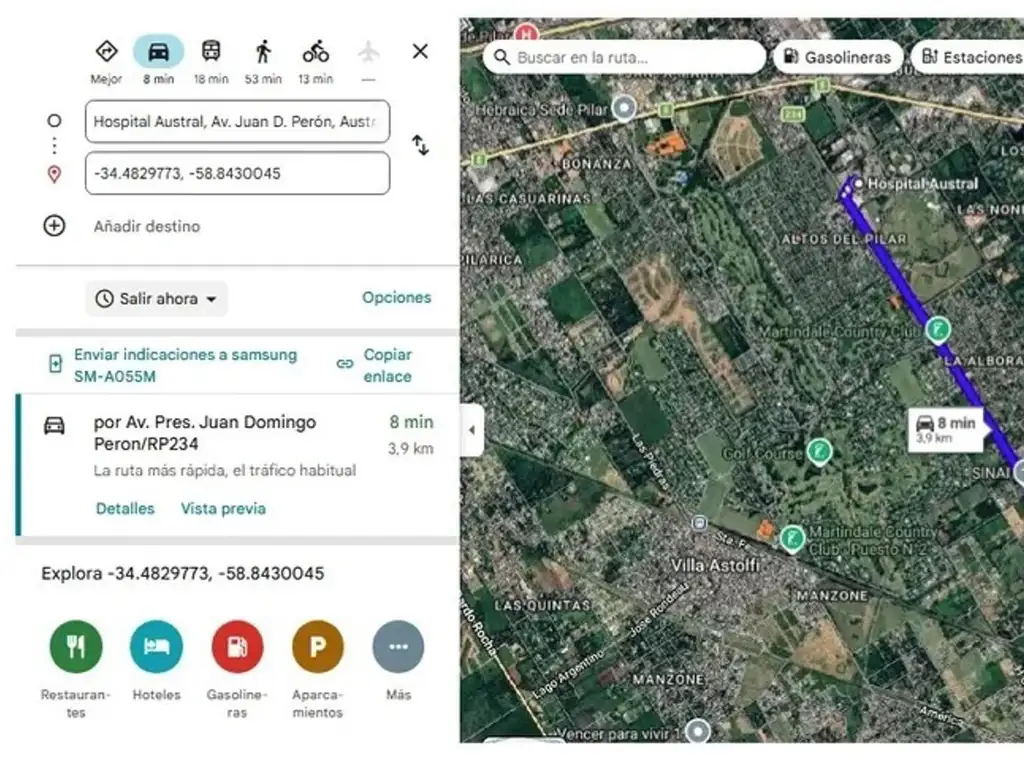The height and width of the screenshot is (768, 1024).
Task: Open route Detalles
Action: (x=125, y=508)
